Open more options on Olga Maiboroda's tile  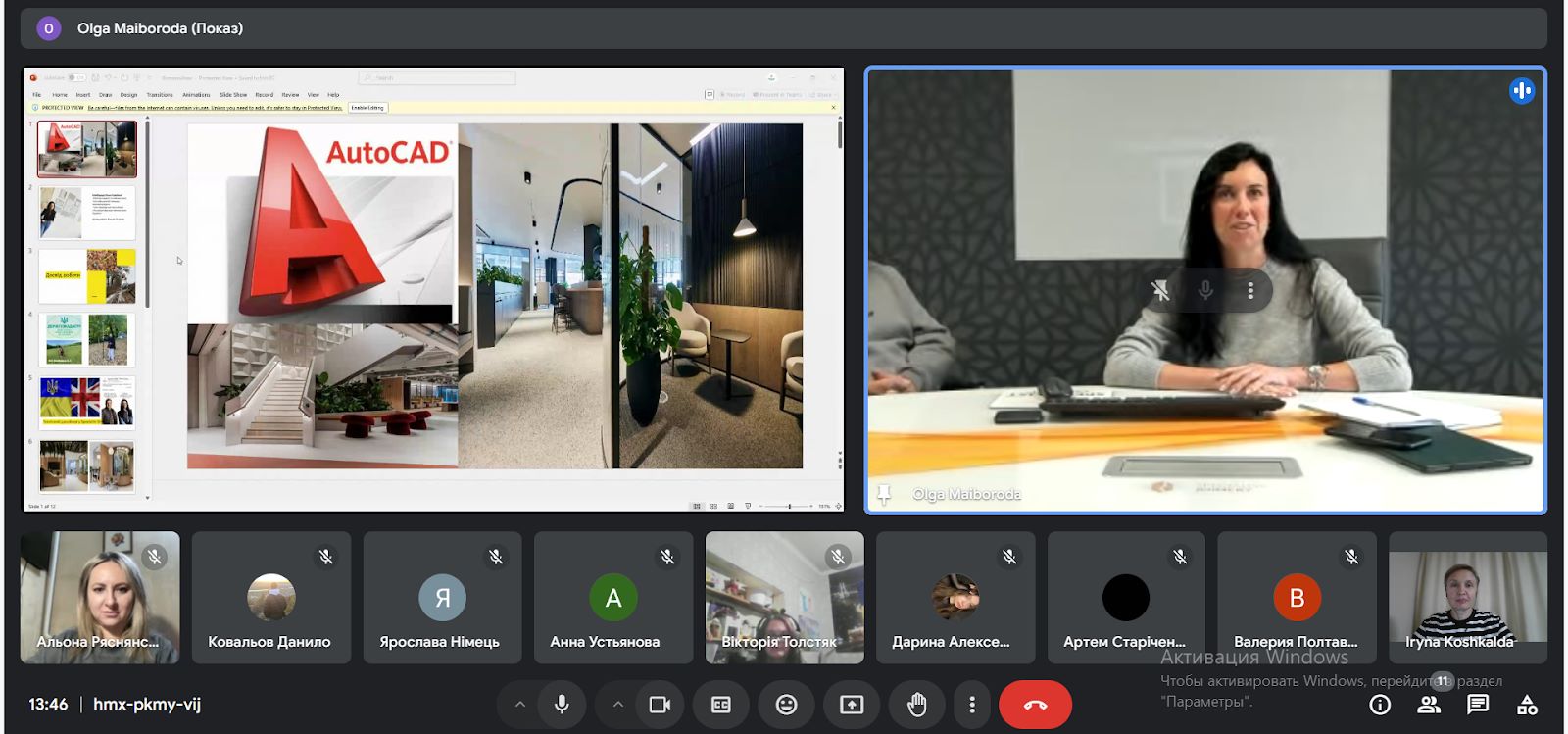1249,290
